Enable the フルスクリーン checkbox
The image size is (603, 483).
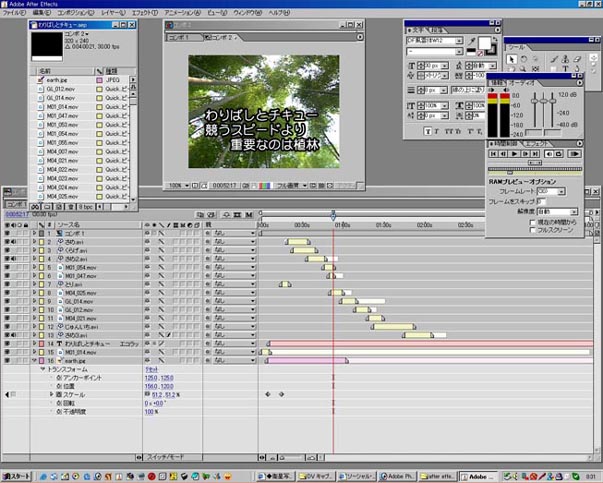click(532, 229)
